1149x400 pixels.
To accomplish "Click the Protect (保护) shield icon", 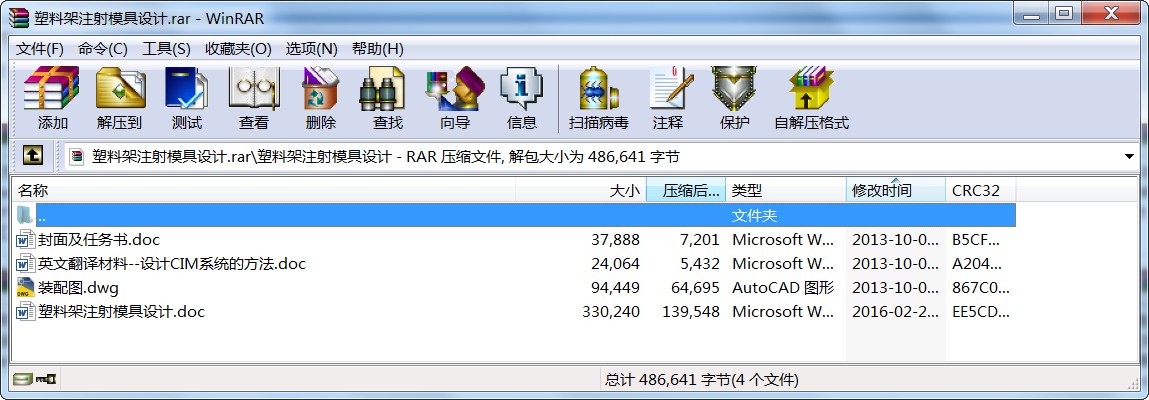I will (x=734, y=89).
